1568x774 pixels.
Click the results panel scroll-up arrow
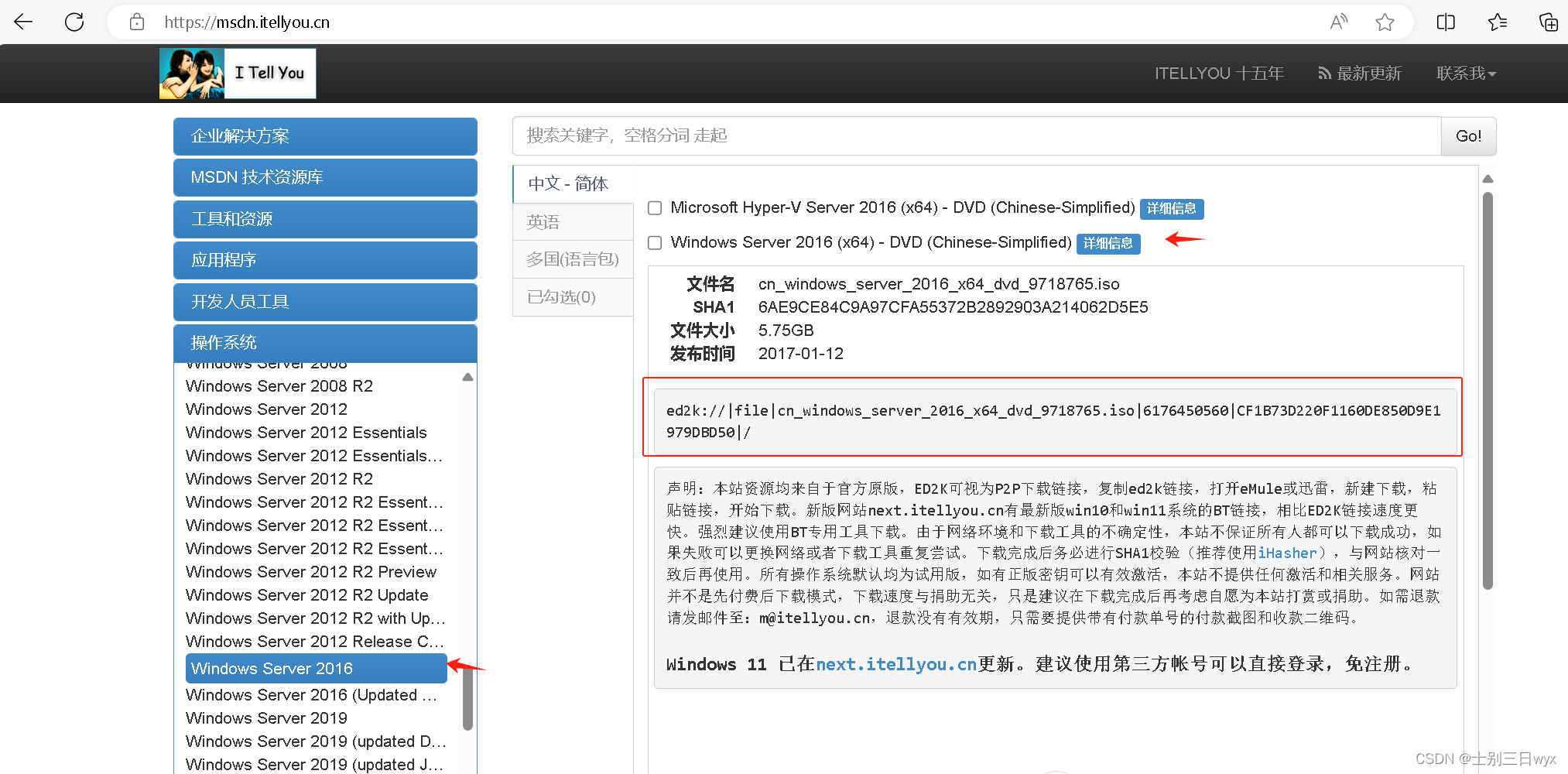point(1488,180)
